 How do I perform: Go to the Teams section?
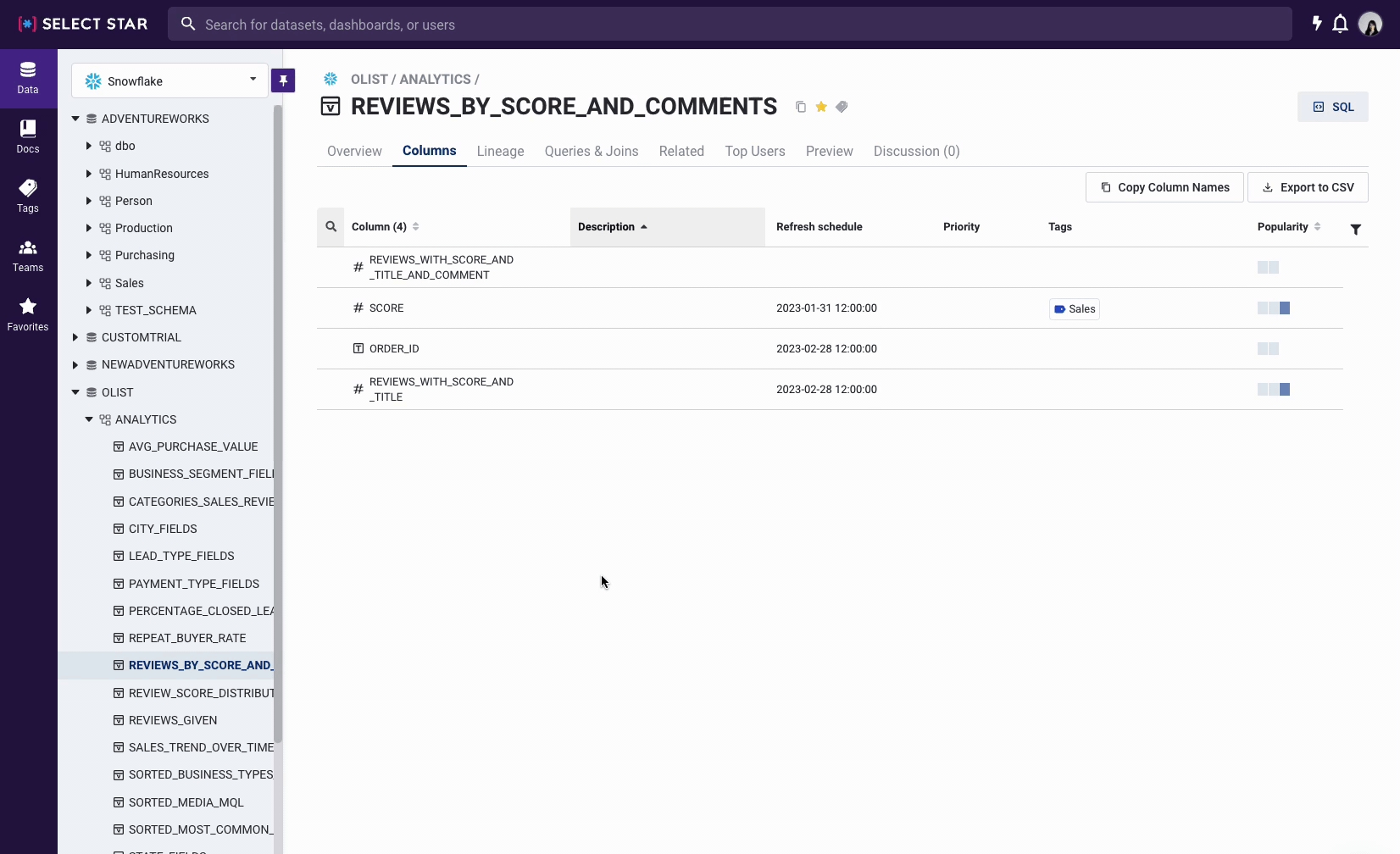[28, 255]
